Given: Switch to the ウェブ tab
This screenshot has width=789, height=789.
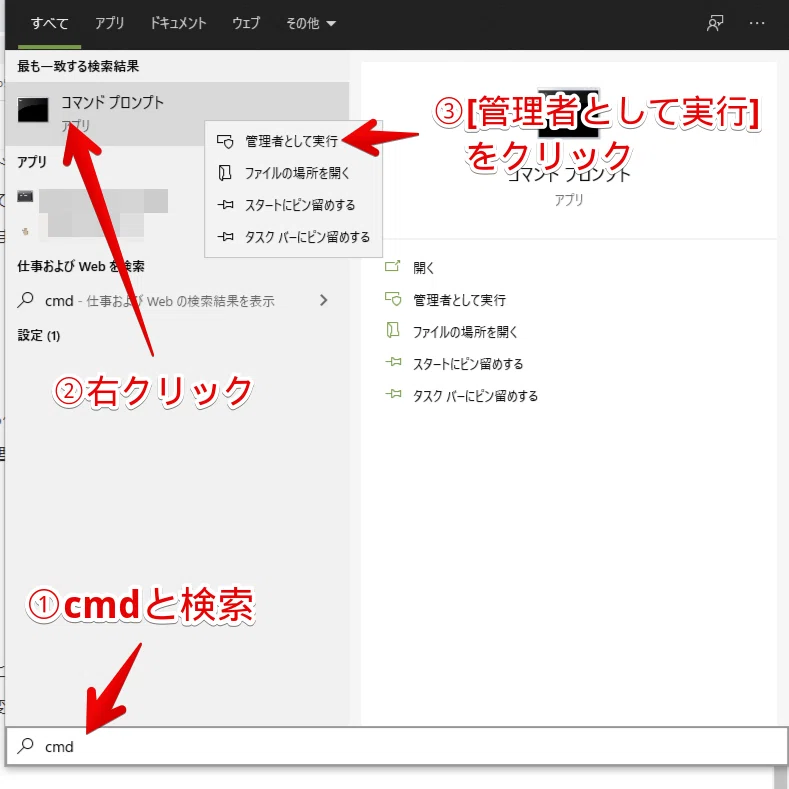Looking at the screenshot, I should [246, 23].
